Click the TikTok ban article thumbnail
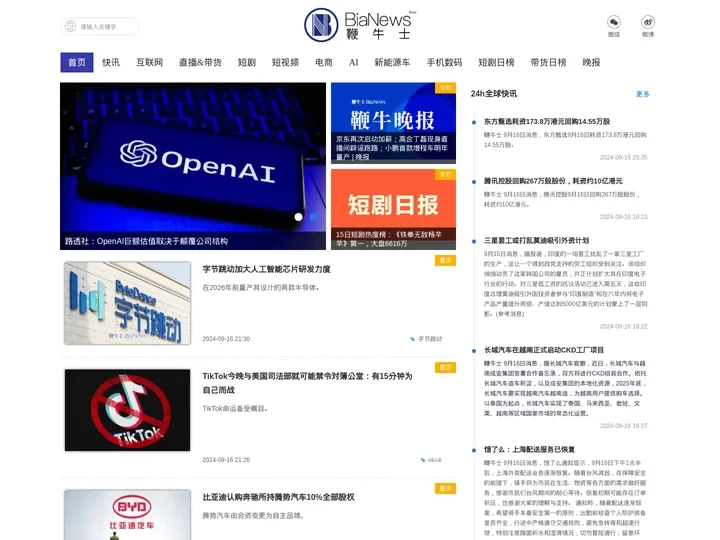Screen dimensions: 720x540 [x=128, y=410]
